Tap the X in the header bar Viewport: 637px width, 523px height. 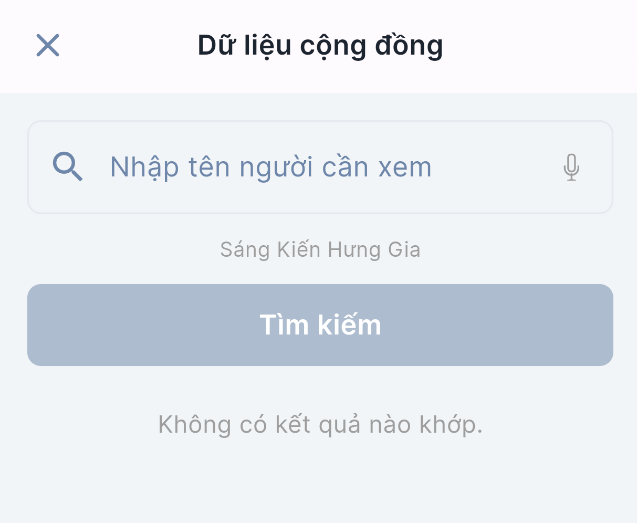pyautogui.click(x=48, y=45)
